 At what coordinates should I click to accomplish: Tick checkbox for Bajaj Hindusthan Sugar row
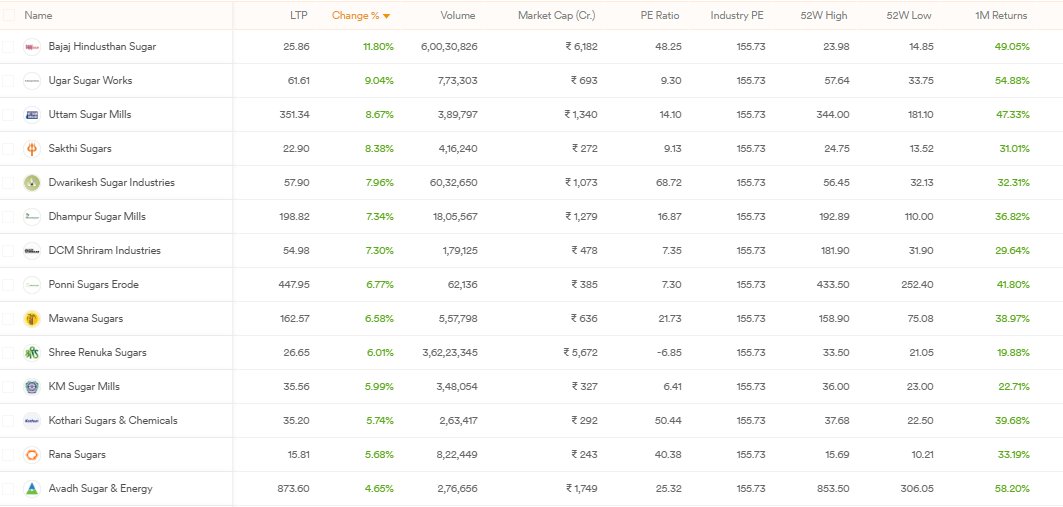click(7, 47)
